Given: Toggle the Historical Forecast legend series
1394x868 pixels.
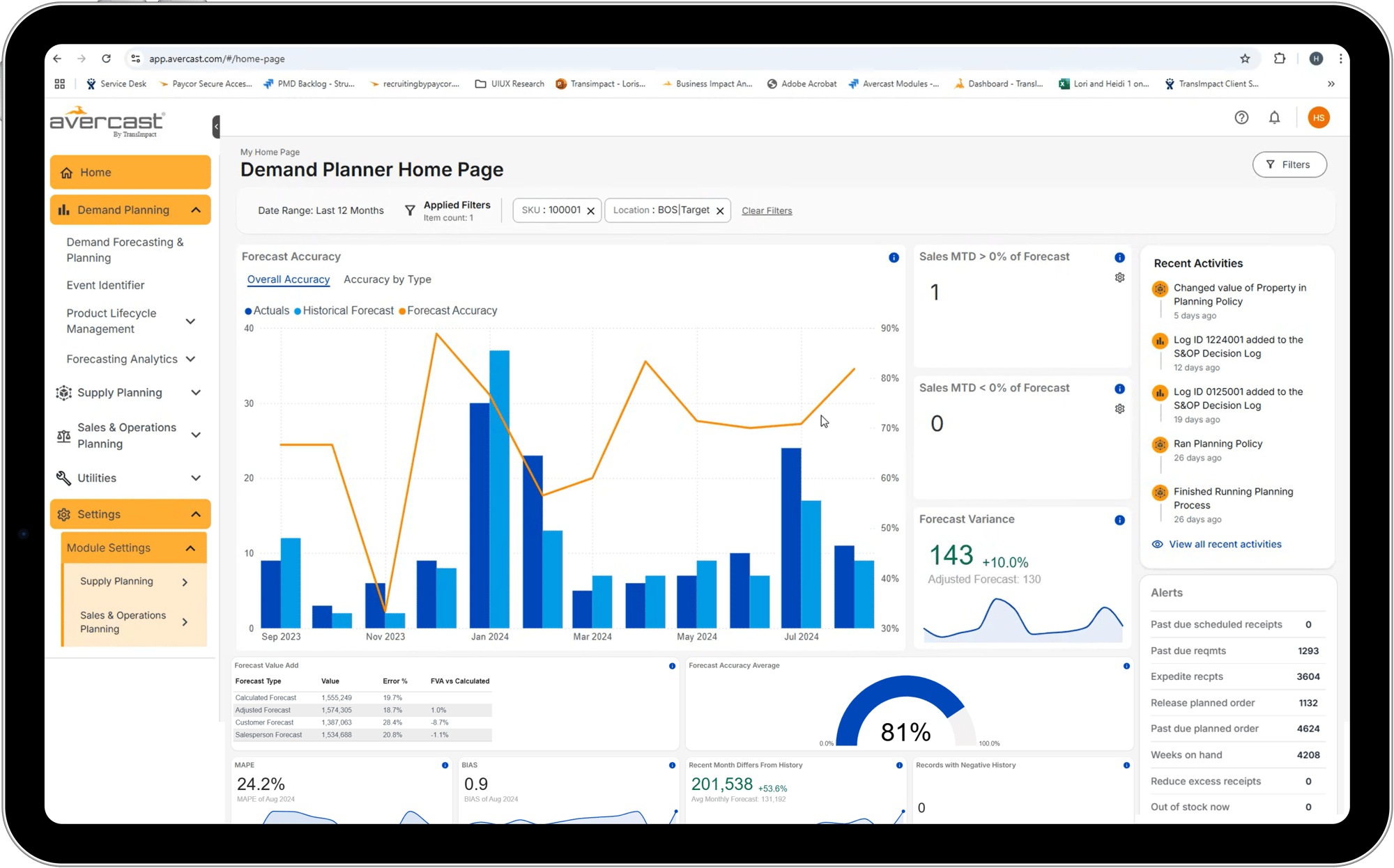Looking at the screenshot, I should tap(344, 311).
